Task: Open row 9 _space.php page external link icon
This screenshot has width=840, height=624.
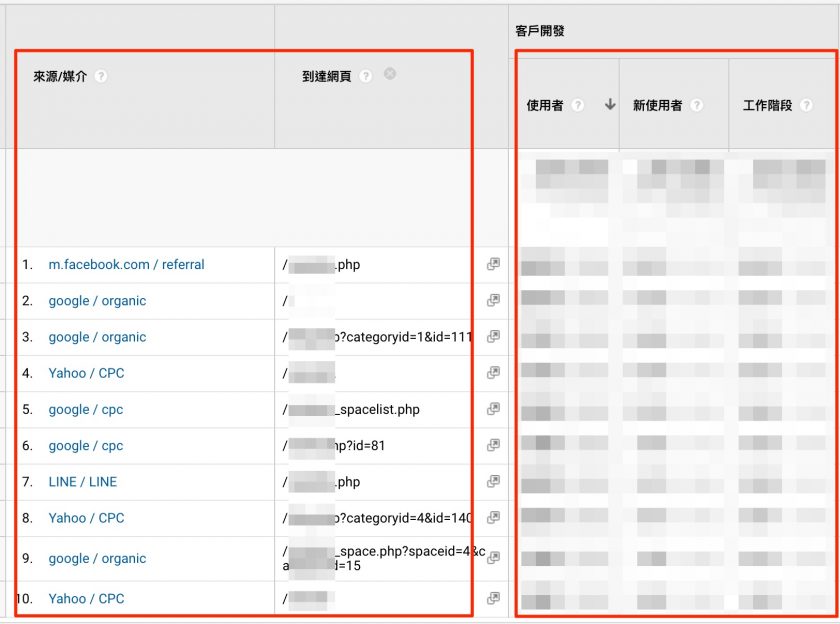Action: [493, 558]
